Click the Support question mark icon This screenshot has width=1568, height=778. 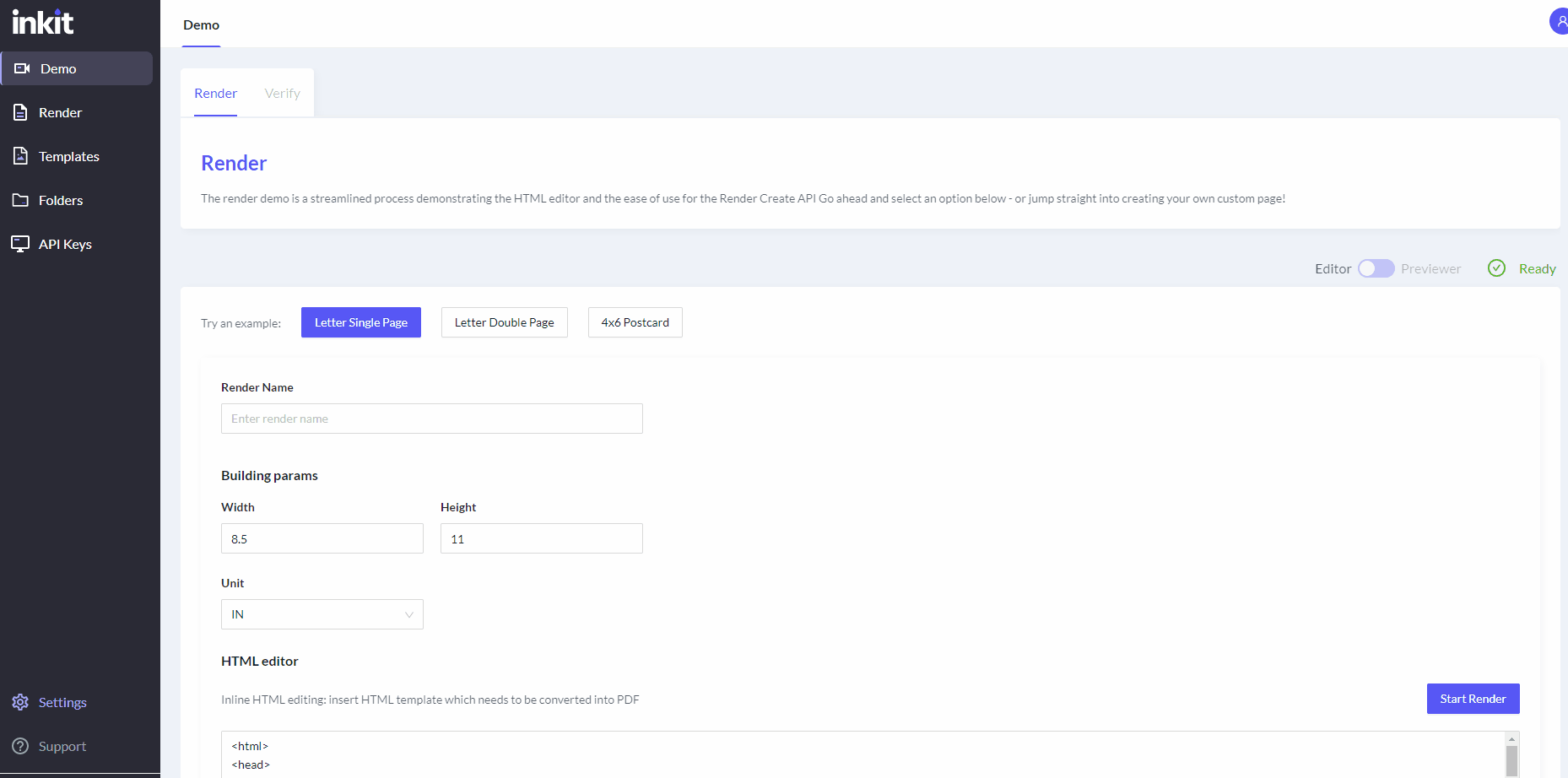(20, 746)
